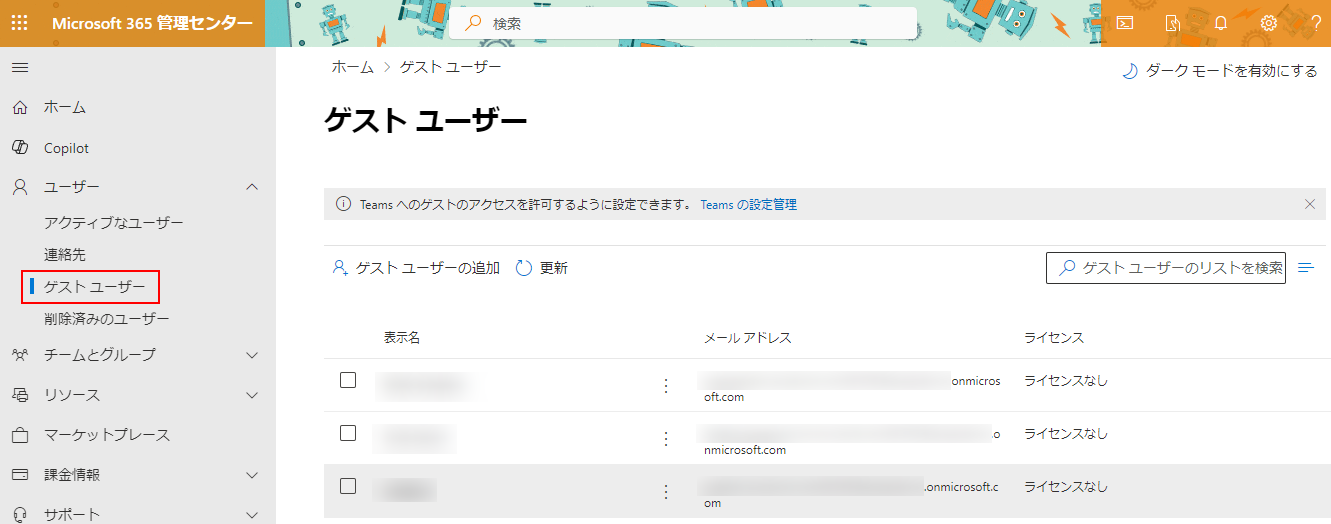Image resolution: width=1331 pixels, height=524 pixels.
Task: Open the settings gear
Action: pyautogui.click(x=1269, y=23)
